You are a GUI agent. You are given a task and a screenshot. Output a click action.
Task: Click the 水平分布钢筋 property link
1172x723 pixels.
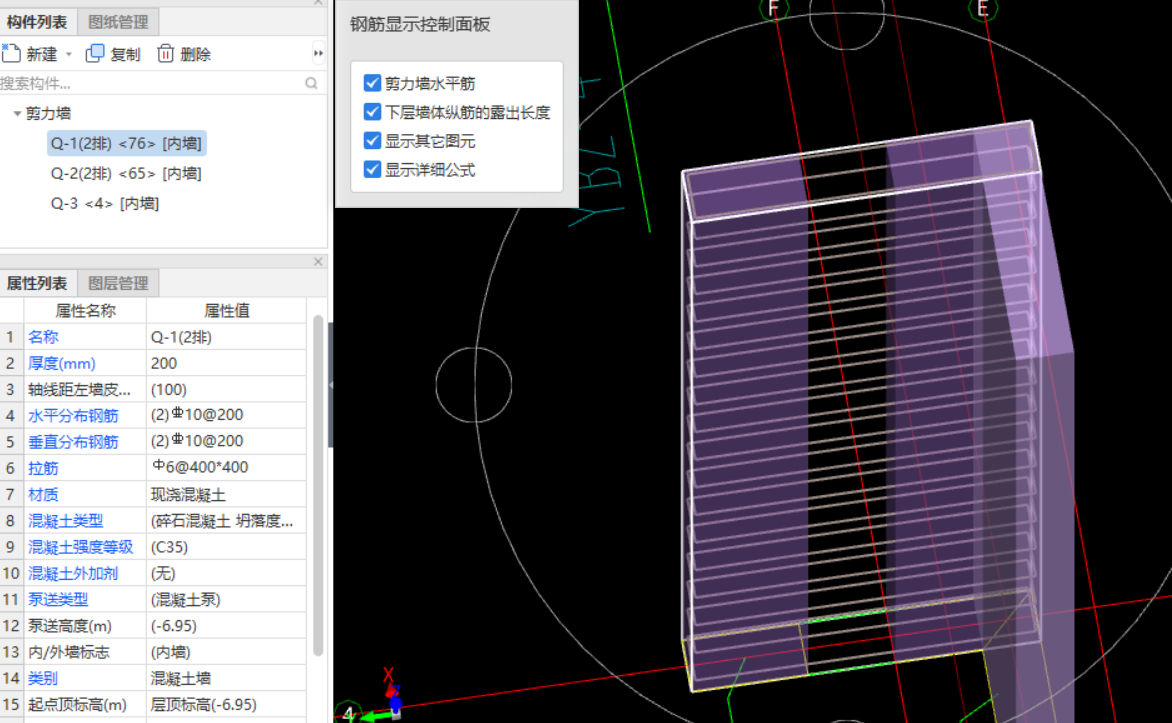[73, 415]
